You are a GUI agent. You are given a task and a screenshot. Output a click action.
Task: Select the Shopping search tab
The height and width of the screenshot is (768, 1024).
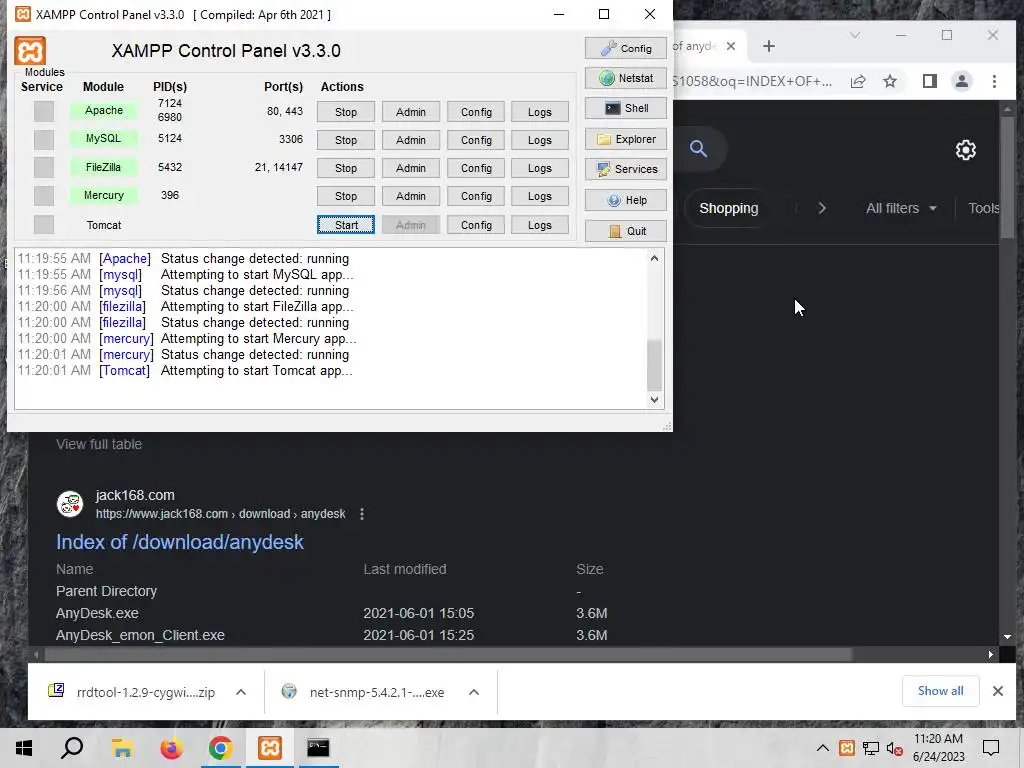click(729, 208)
